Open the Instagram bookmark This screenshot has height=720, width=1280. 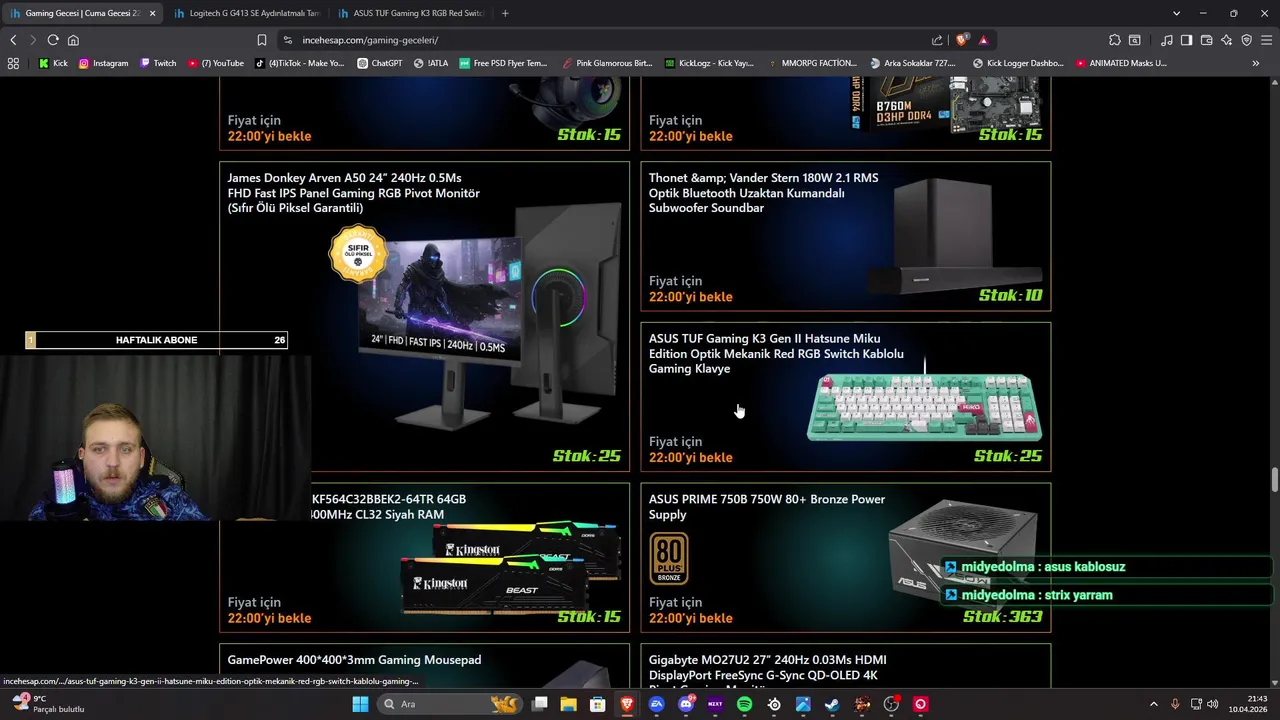point(103,63)
